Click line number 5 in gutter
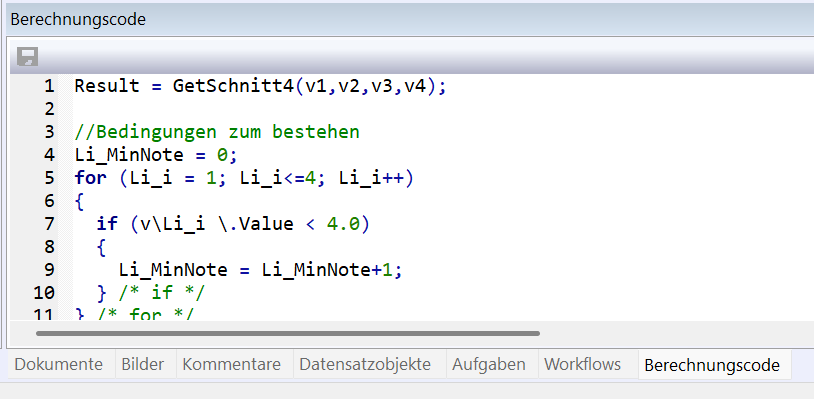The height and width of the screenshot is (399, 814). coord(49,178)
